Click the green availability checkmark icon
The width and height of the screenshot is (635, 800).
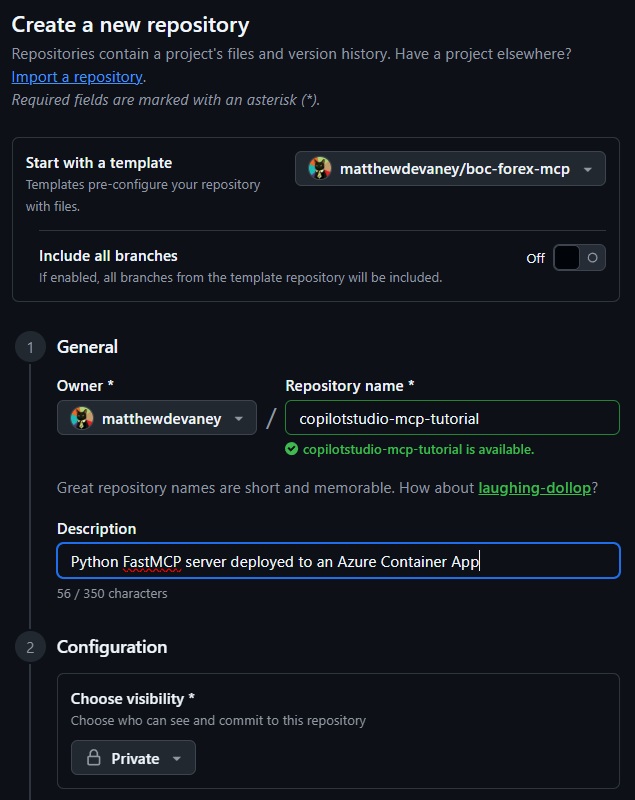pyautogui.click(x=291, y=449)
